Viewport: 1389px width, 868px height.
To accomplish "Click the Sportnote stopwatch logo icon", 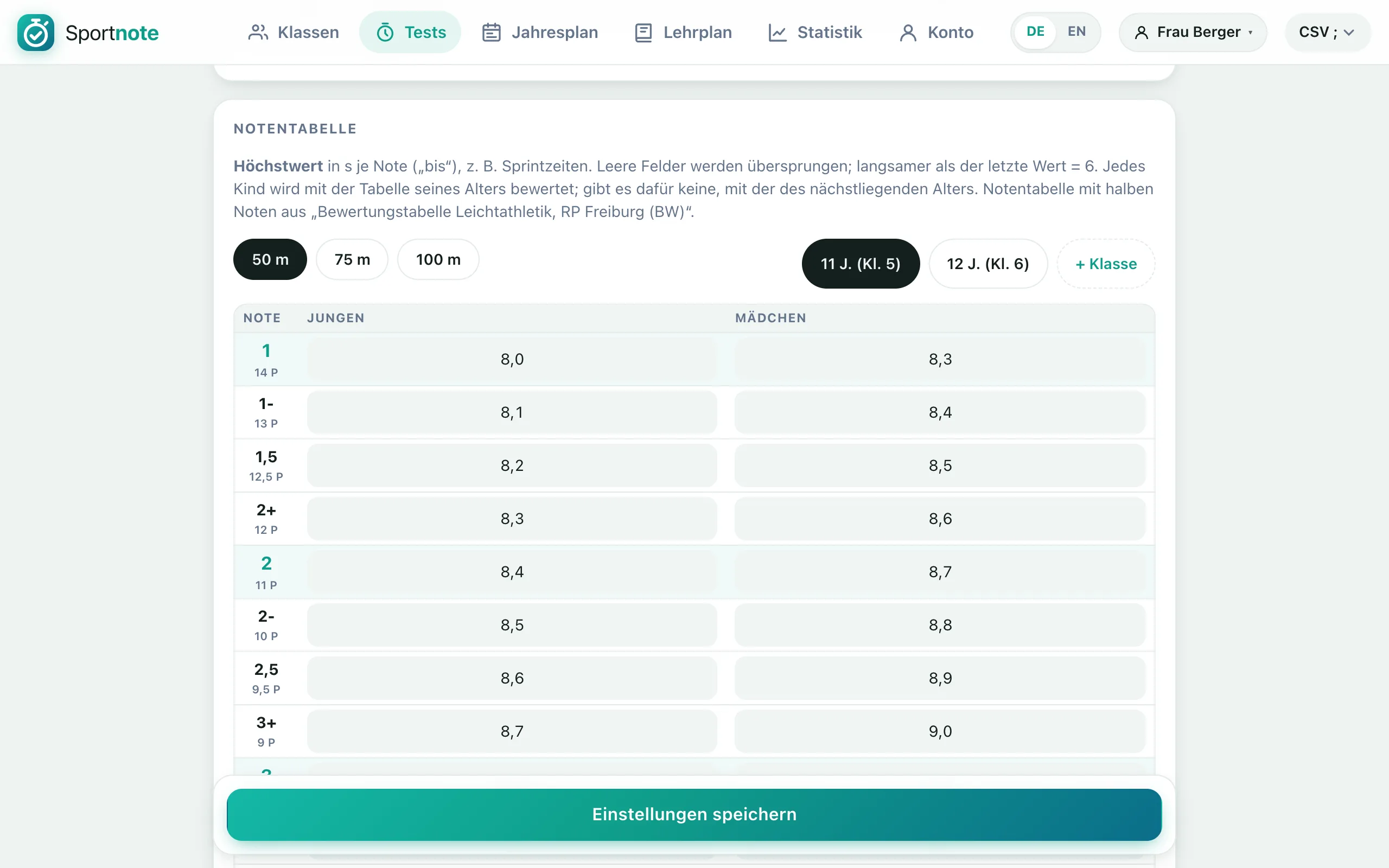I will pyautogui.click(x=36, y=33).
